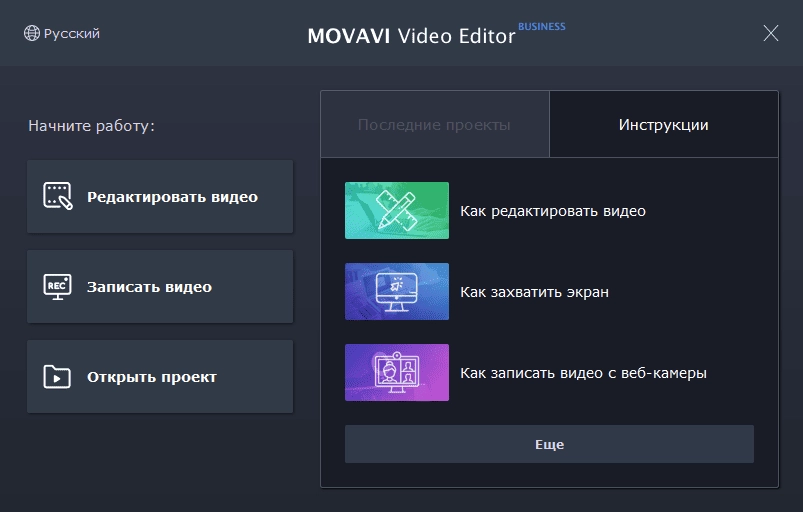Screen dimensions: 803x512
Task: Click the MOVAVI Video Editor title
Action: (411, 36)
